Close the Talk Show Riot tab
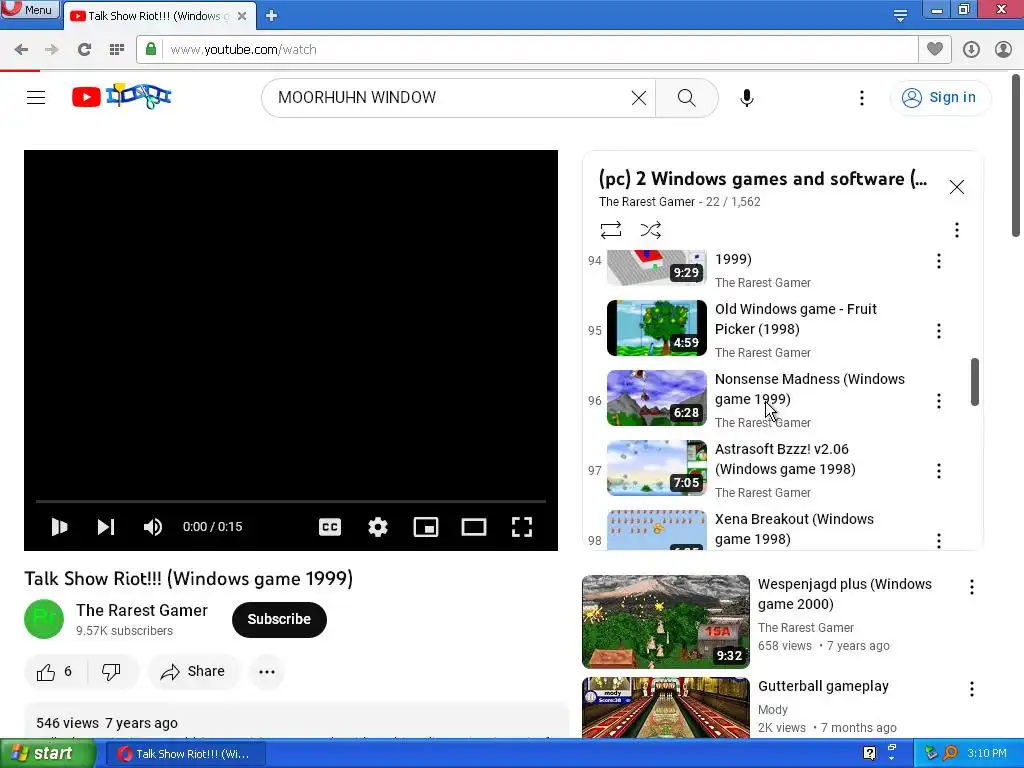Image resolution: width=1024 pixels, height=768 pixels. tap(242, 16)
